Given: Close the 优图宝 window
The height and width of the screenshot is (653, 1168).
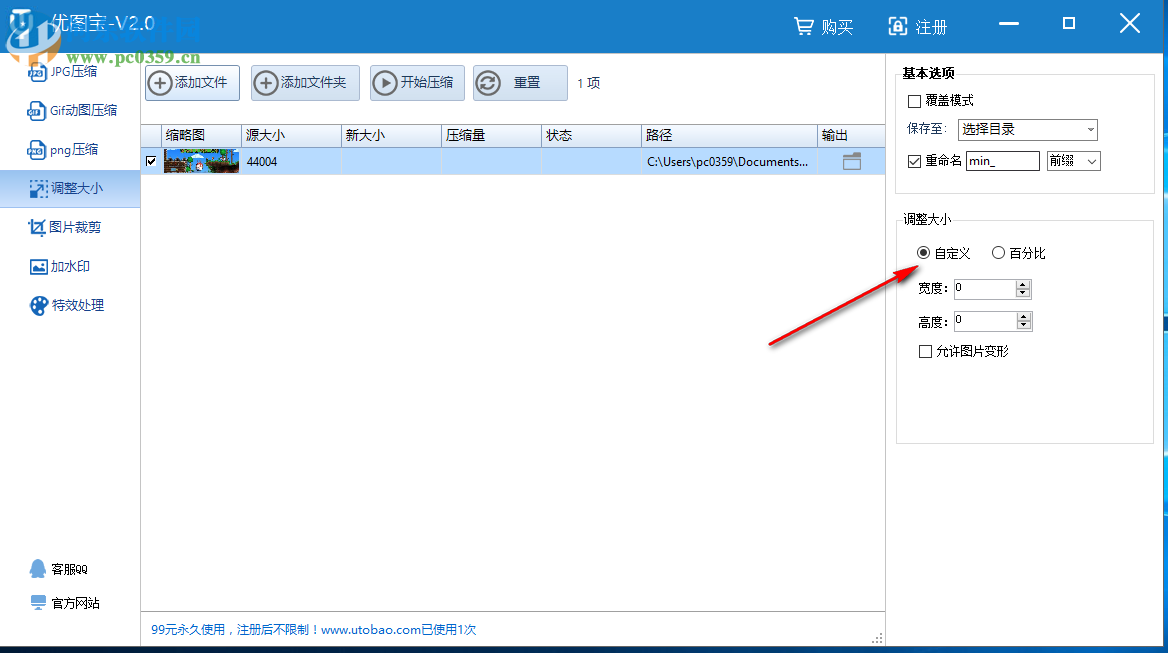Looking at the screenshot, I should (1130, 24).
